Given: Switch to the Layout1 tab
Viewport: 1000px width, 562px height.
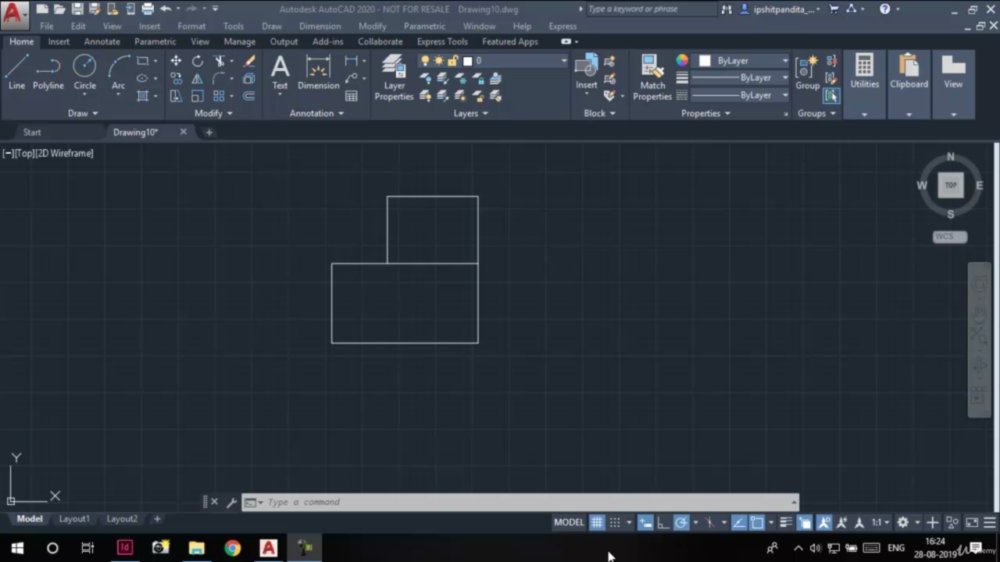Looking at the screenshot, I should pyautogui.click(x=74, y=519).
